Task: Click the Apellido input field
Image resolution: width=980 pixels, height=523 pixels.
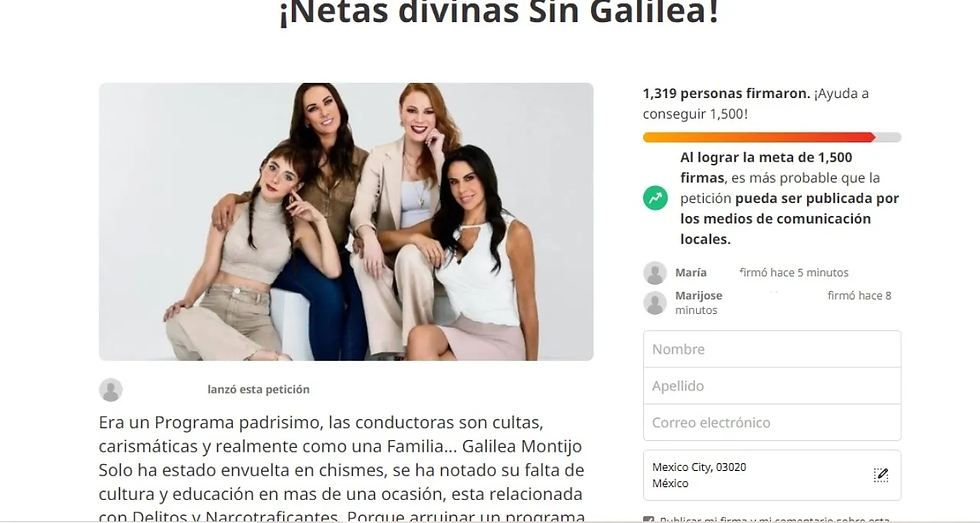Action: 772,386
